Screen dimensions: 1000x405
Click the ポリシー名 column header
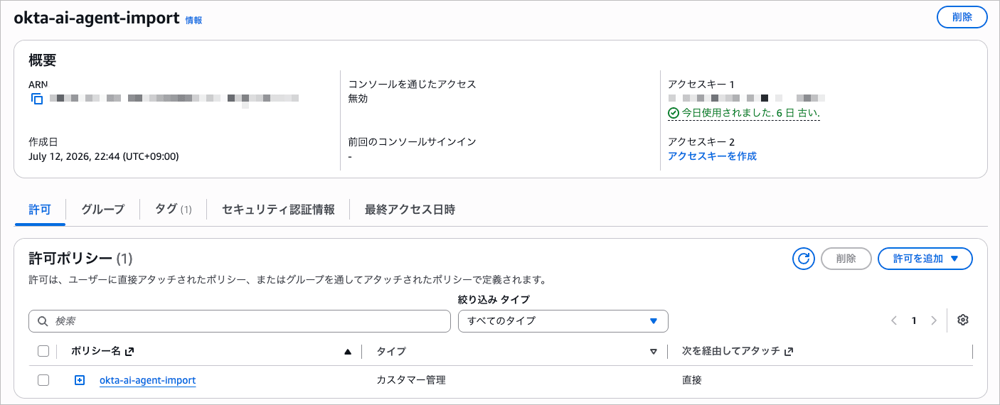tap(96, 351)
